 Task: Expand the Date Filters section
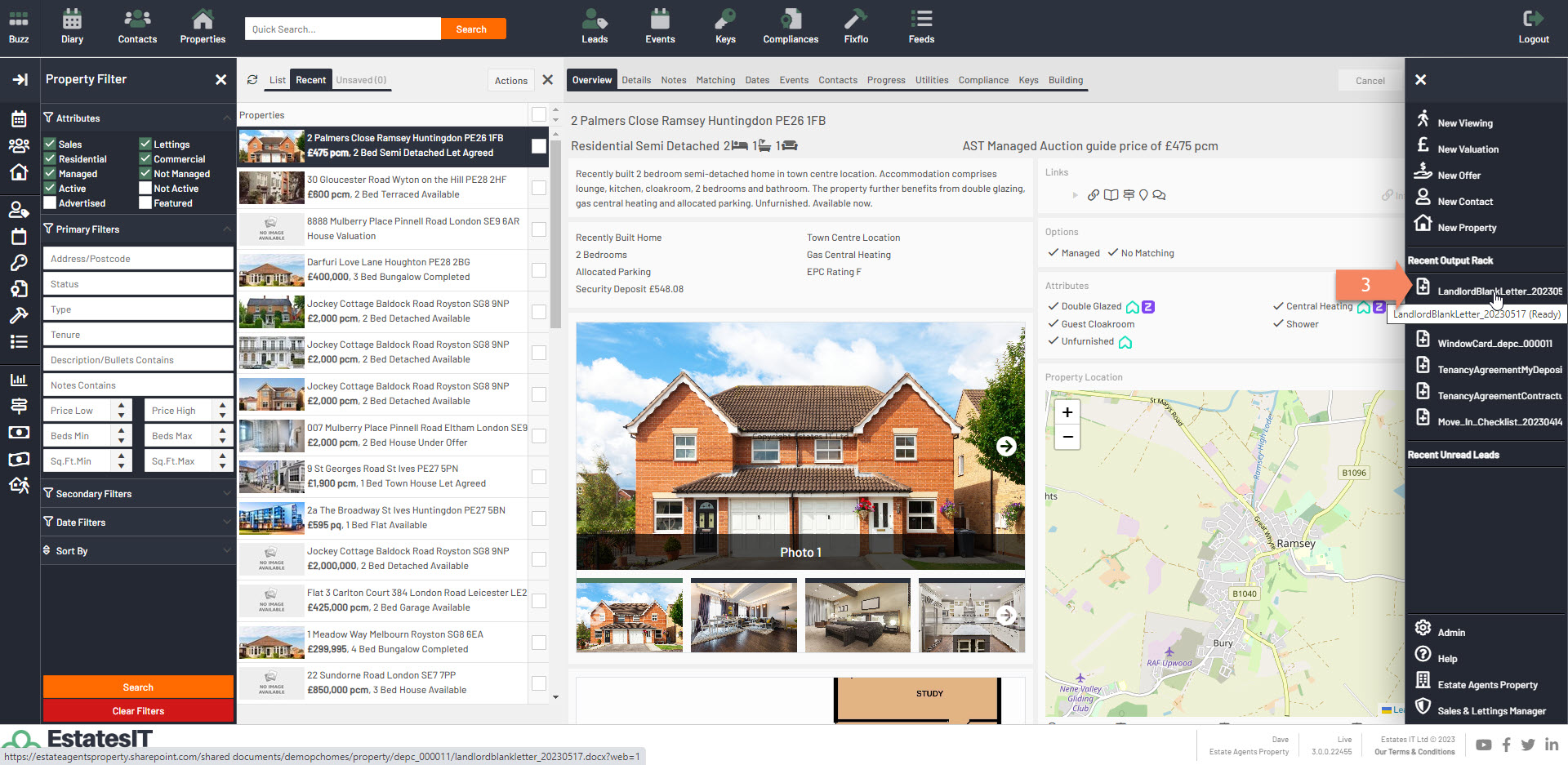(137, 523)
